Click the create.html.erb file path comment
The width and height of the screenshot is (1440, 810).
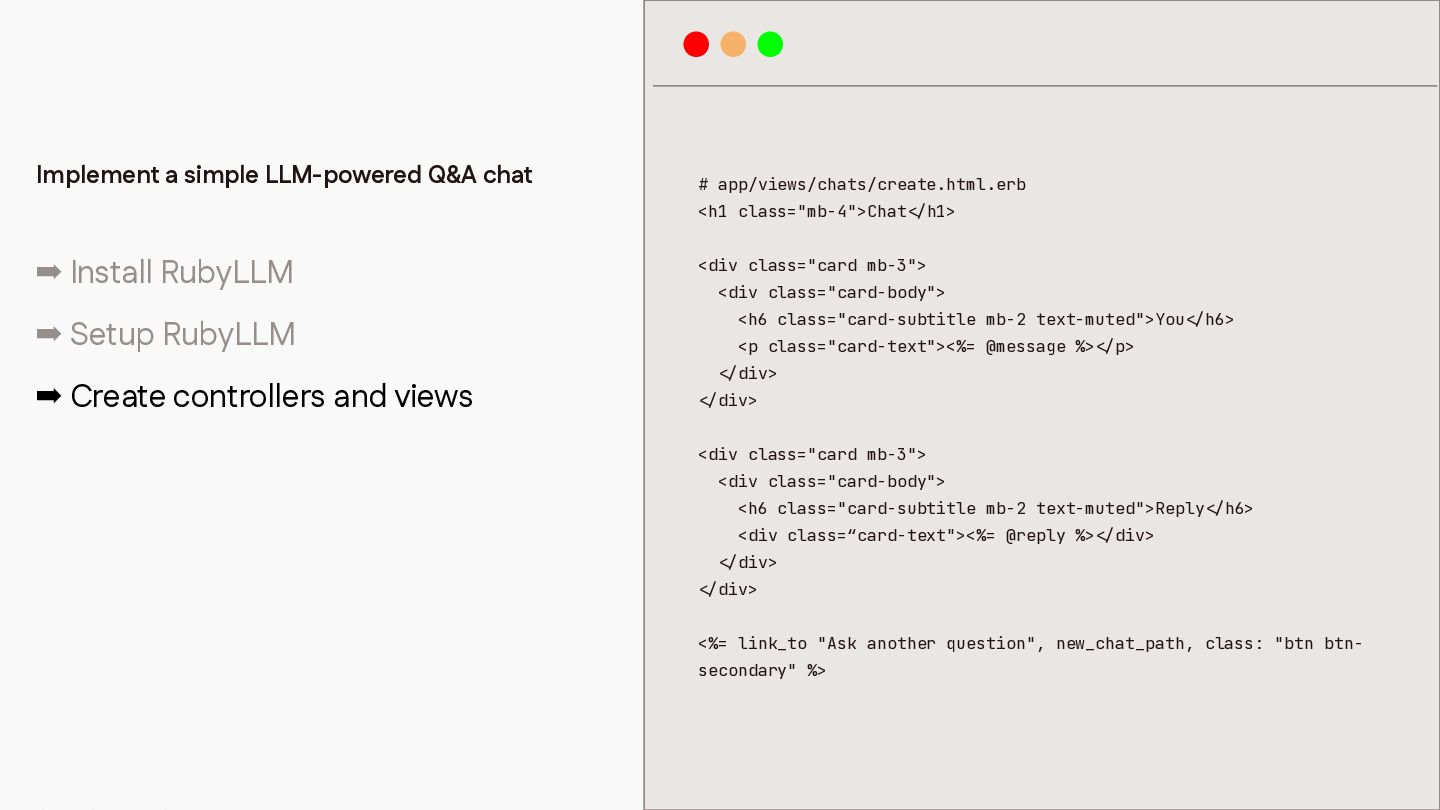tap(862, 184)
